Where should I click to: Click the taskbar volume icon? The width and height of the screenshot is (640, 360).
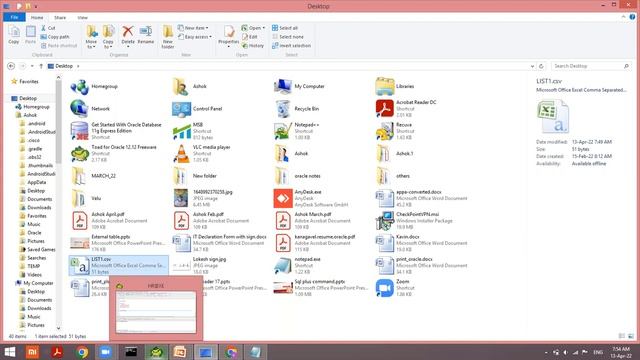[x=566, y=352]
